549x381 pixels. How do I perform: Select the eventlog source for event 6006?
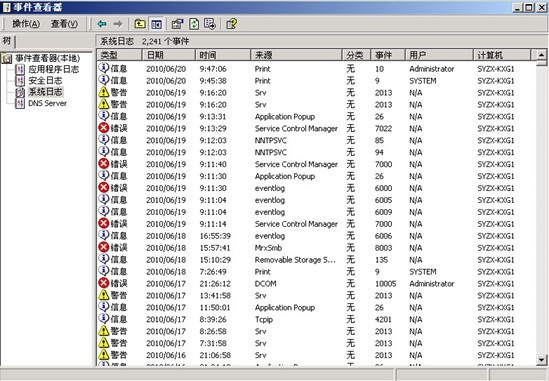270,236
